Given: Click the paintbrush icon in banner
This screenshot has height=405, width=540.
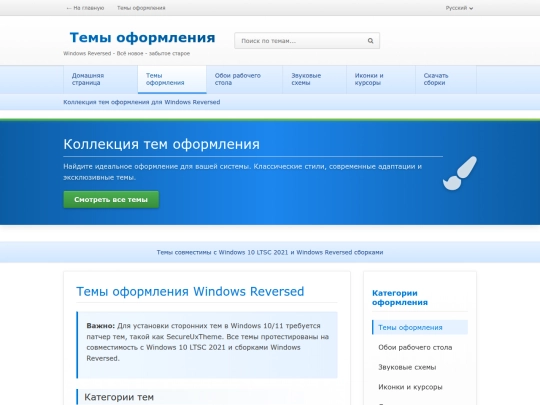Looking at the screenshot, I should (x=460, y=173).
